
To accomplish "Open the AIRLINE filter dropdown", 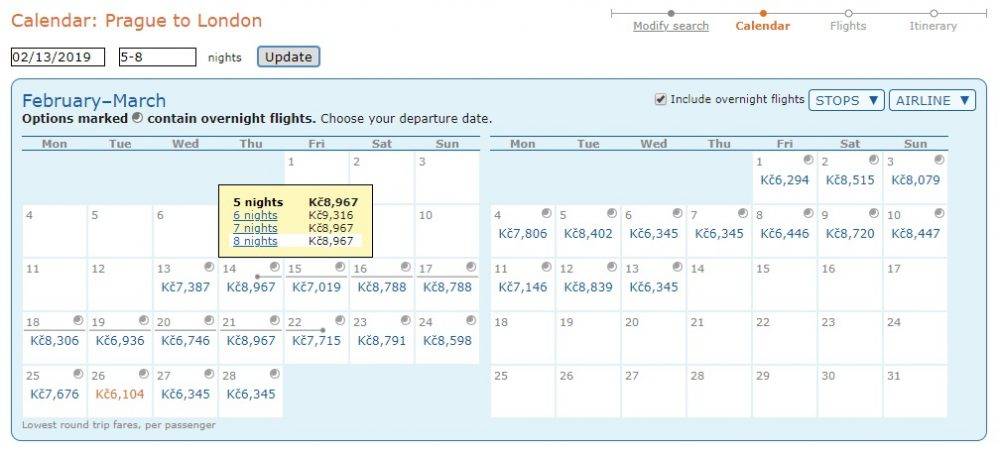I will (932, 100).
